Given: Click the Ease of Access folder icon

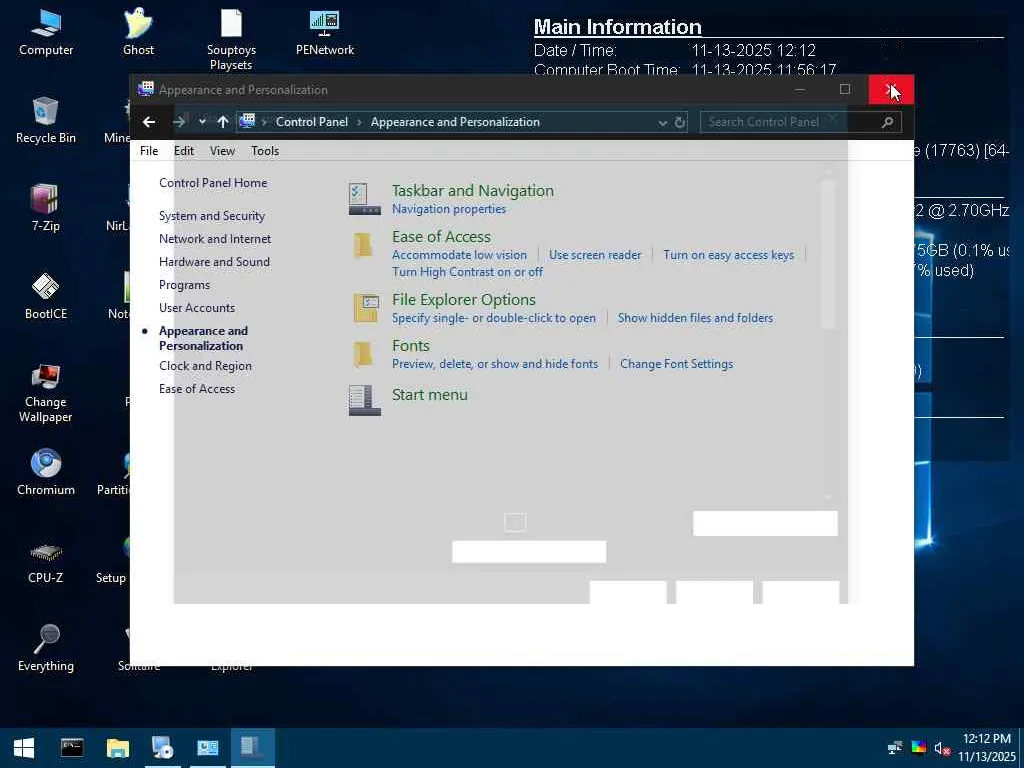Looking at the screenshot, I should (363, 245).
